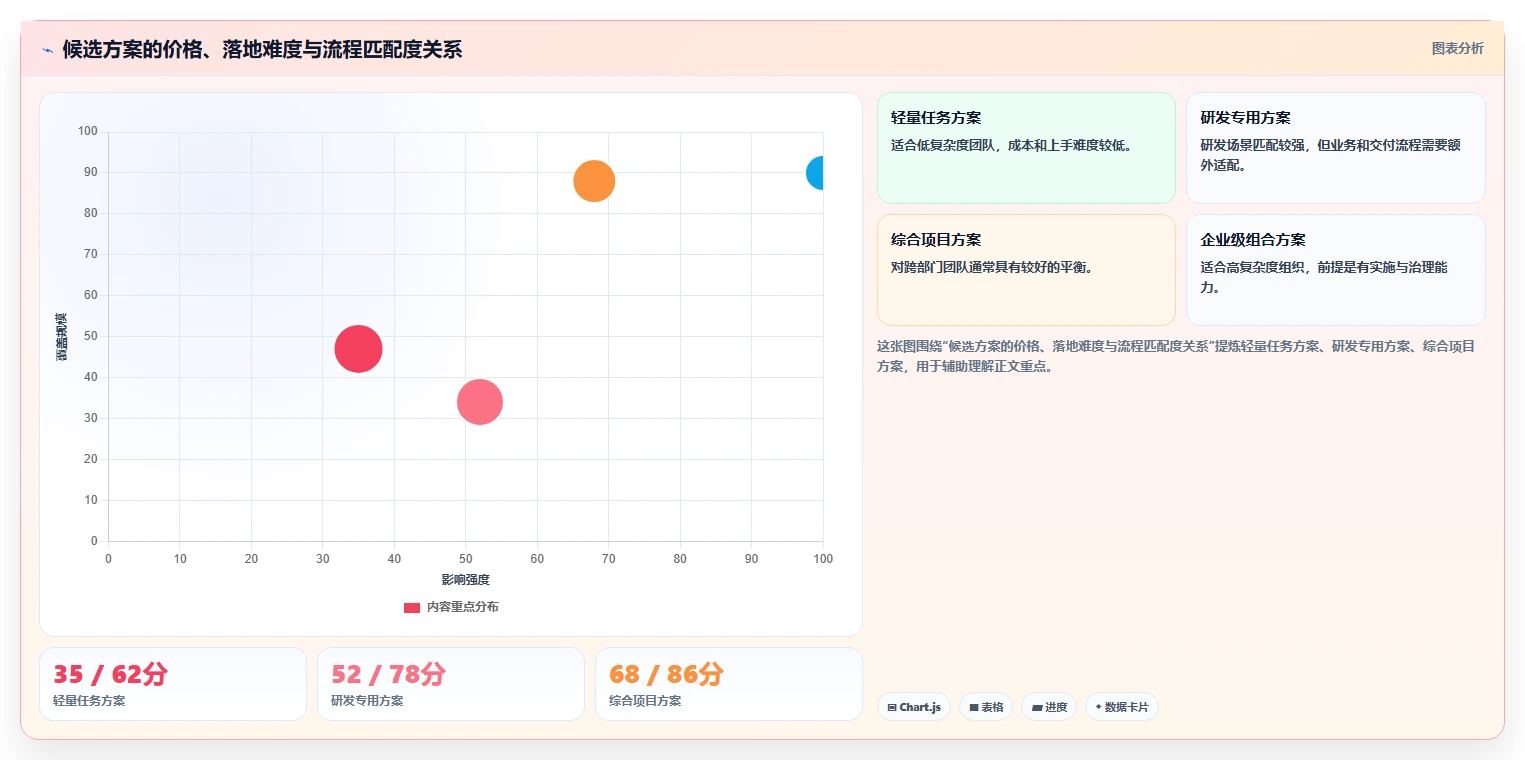1525x760 pixels.
Task: Click the x-axis tick label 50
Action: pyautogui.click(x=466, y=559)
